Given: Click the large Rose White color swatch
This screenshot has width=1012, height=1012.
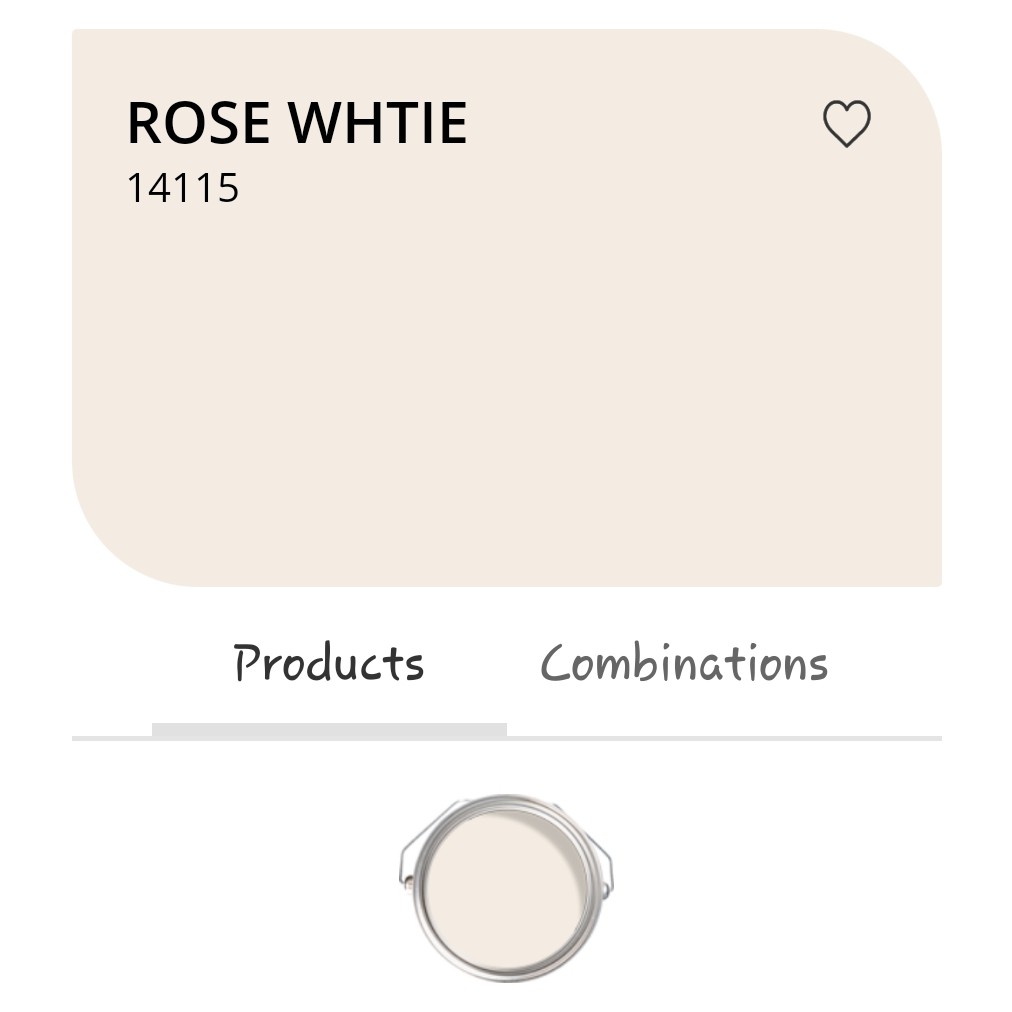Looking at the screenshot, I should pyautogui.click(x=507, y=308).
